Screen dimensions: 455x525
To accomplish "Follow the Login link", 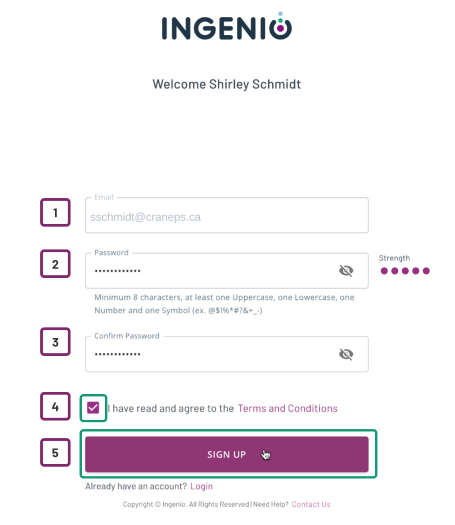I will (x=202, y=486).
